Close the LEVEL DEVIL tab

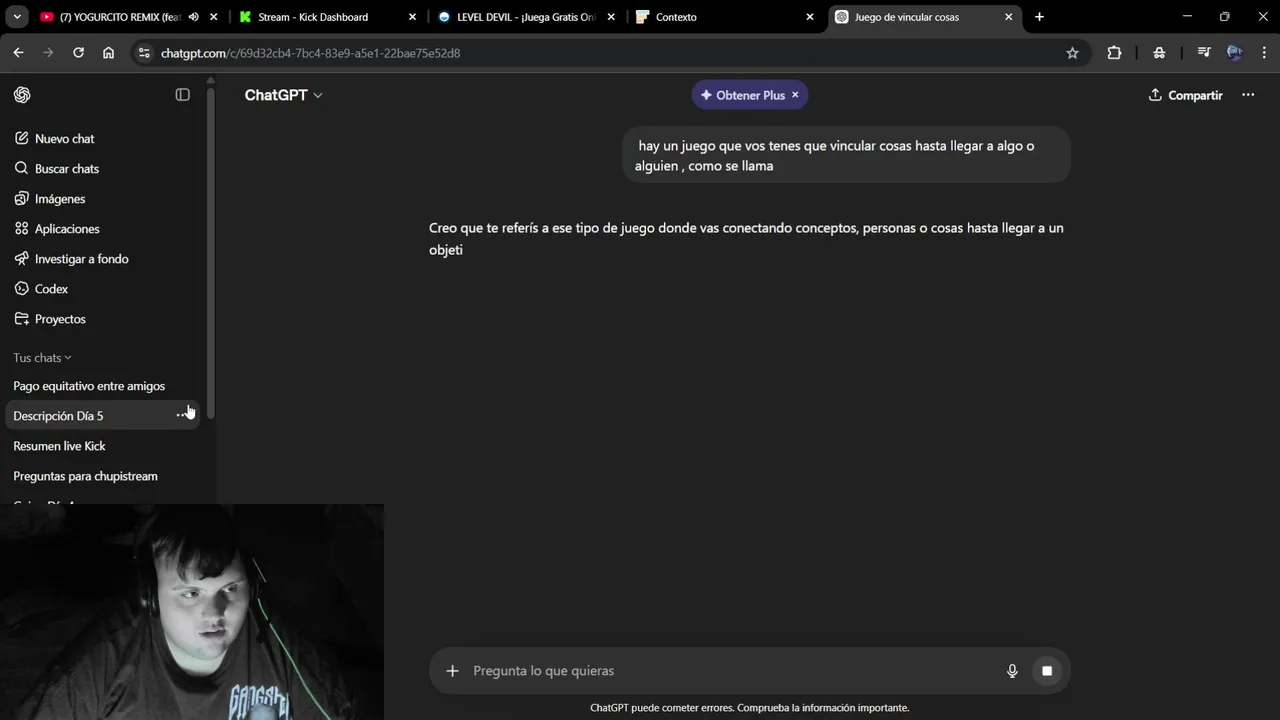tap(611, 17)
